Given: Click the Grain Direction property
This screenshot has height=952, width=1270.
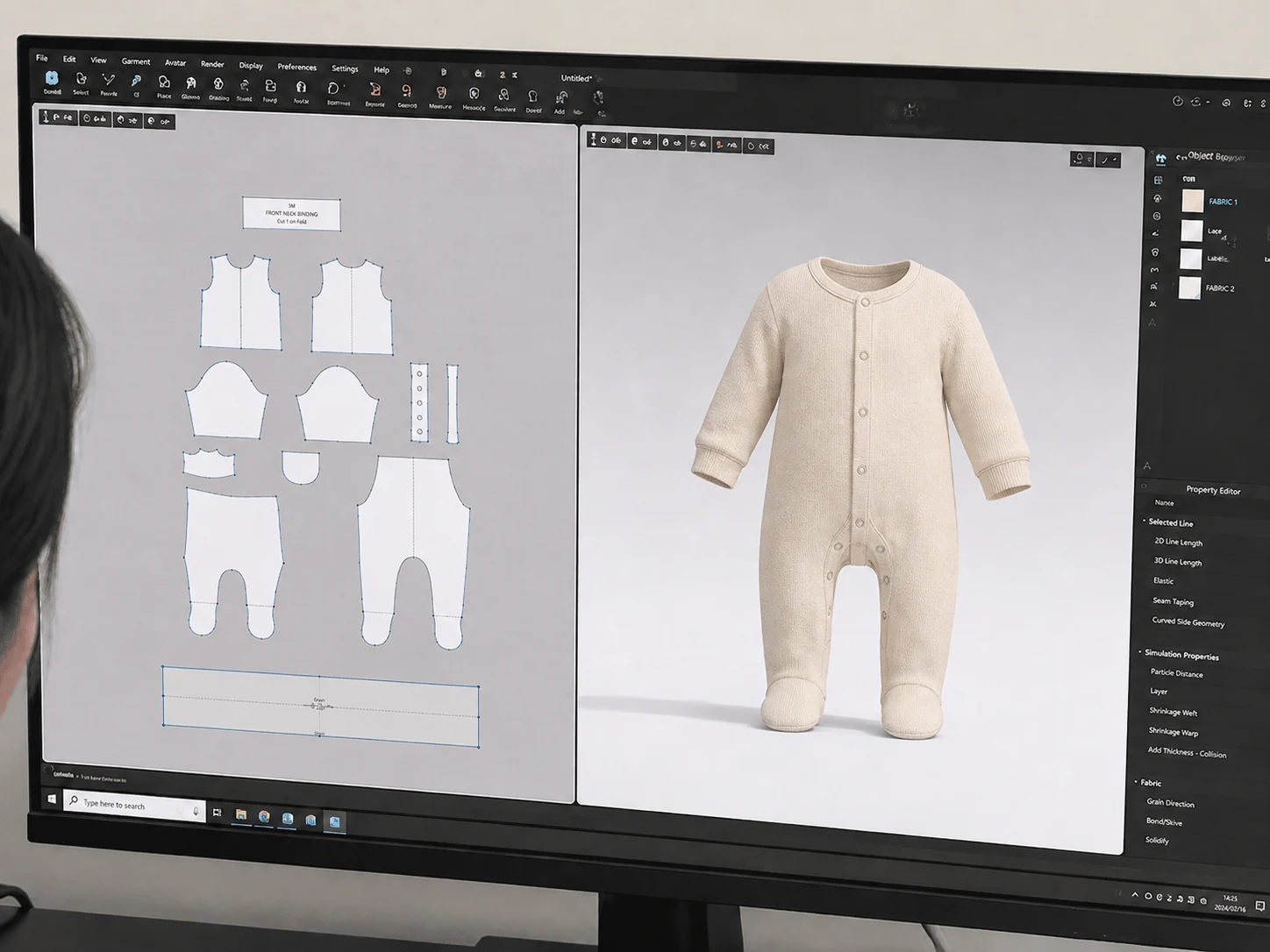Looking at the screenshot, I should (1170, 803).
